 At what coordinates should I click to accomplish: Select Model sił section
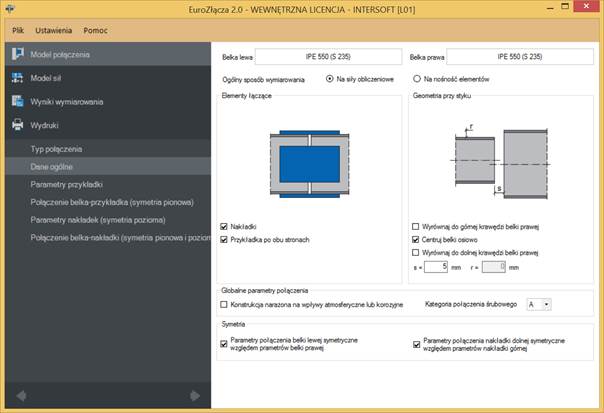pyautogui.click(x=108, y=78)
